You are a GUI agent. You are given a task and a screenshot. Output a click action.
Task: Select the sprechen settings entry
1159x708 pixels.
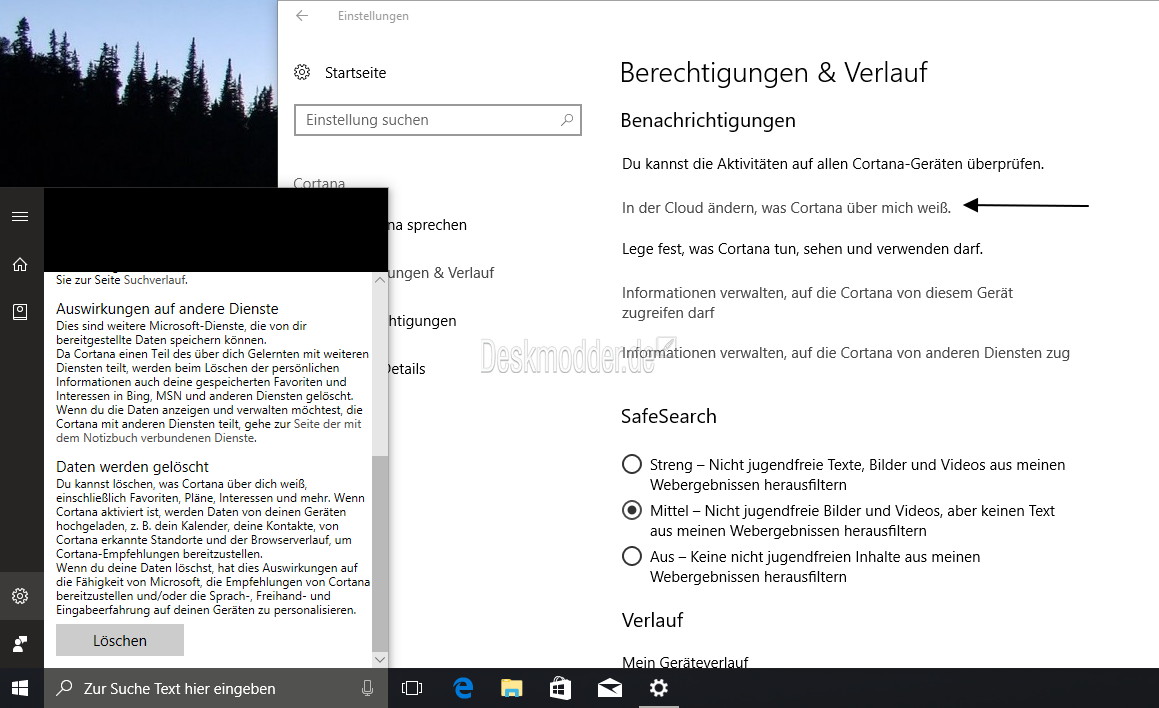[427, 225]
